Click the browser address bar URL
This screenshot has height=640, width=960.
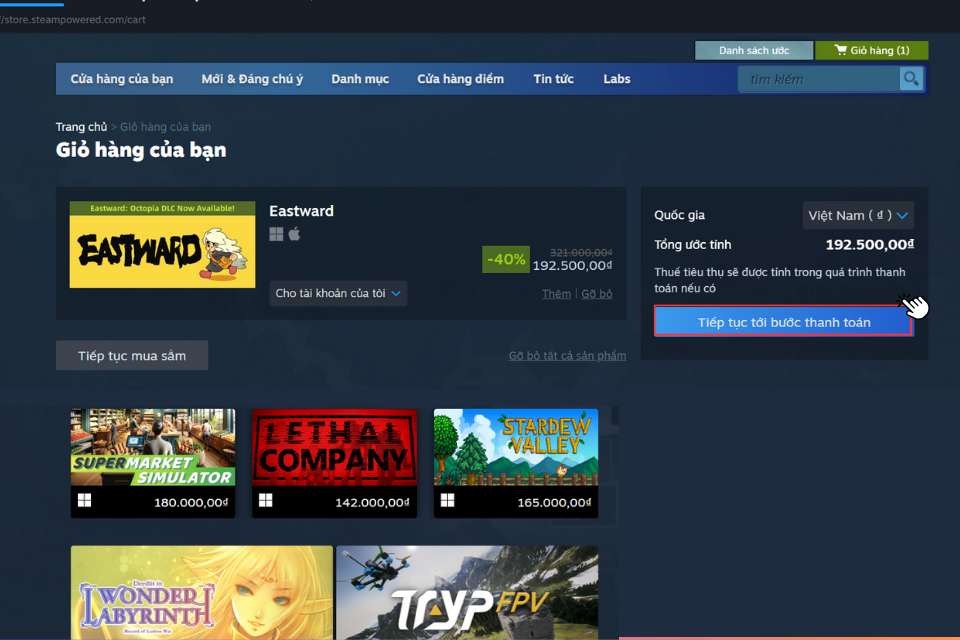click(x=73, y=20)
